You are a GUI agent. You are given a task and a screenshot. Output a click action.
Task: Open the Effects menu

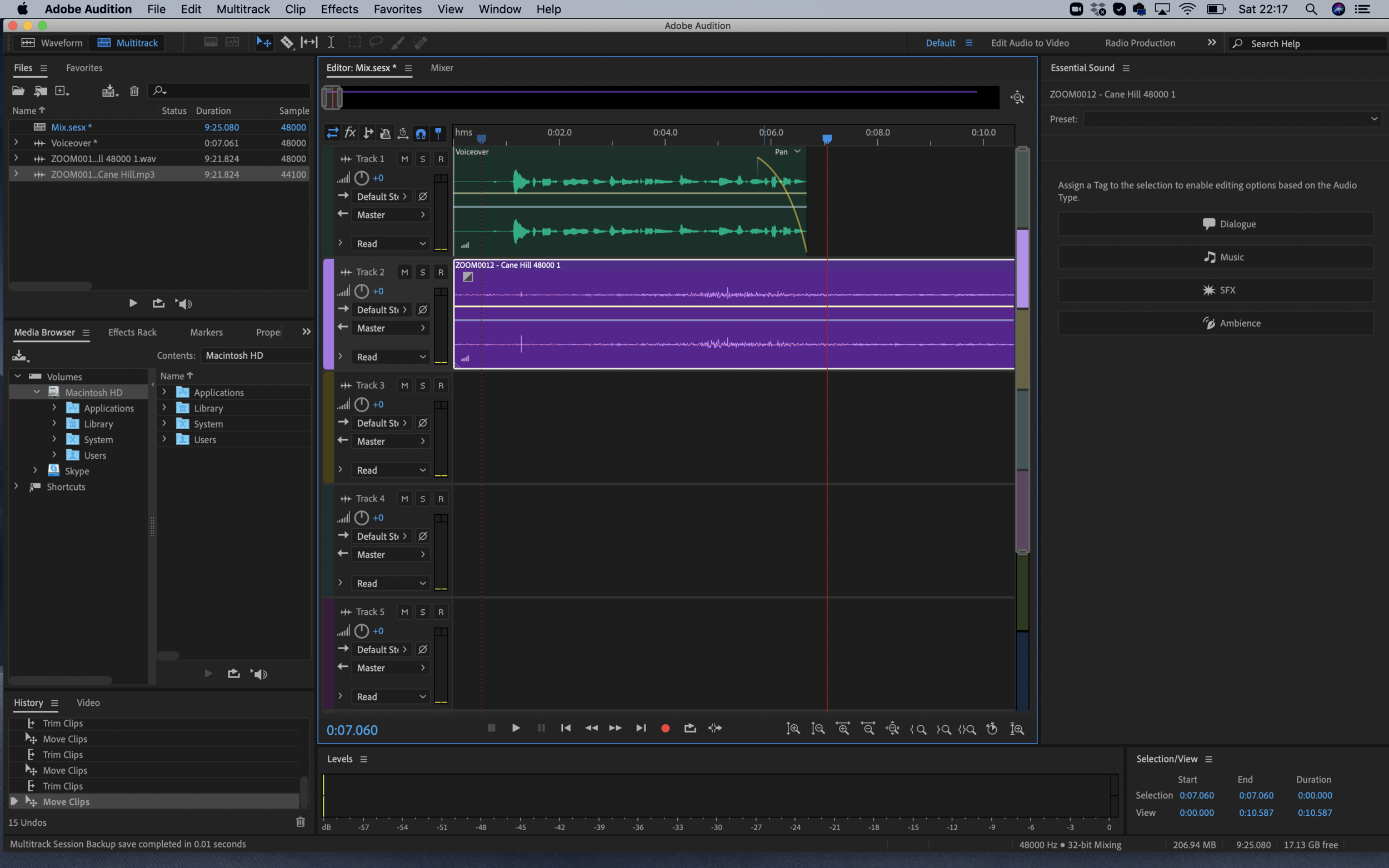[x=339, y=9]
